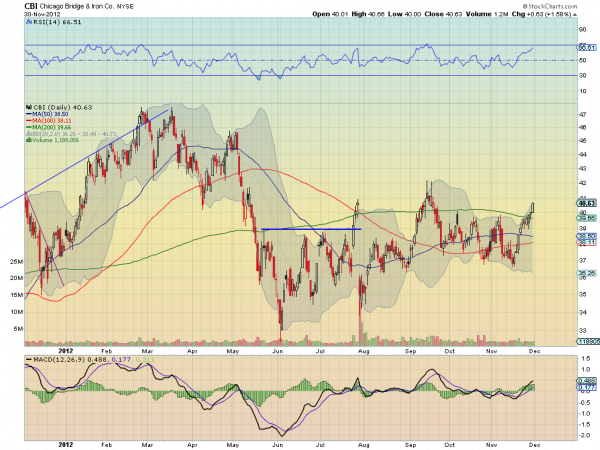Click the Mar label under the MACD panel
600x450 pixels.
click(x=147, y=445)
